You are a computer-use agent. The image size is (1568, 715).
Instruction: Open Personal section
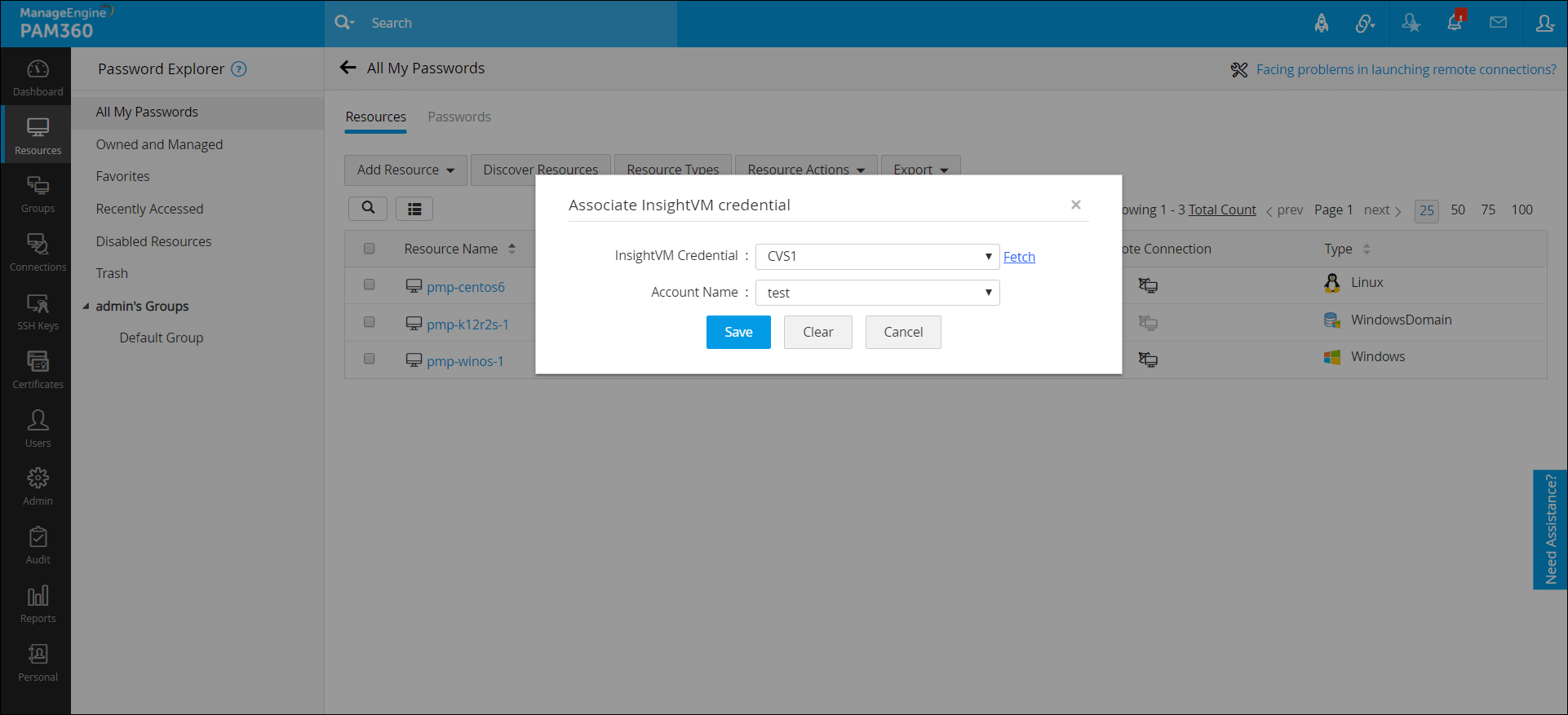(x=38, y=663)
